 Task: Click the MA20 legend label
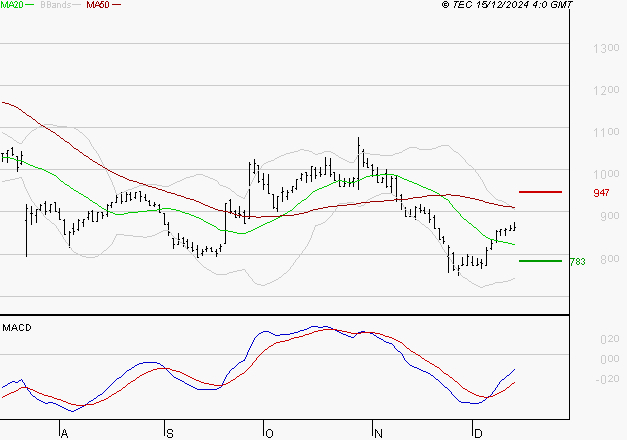tap(11, 5)
